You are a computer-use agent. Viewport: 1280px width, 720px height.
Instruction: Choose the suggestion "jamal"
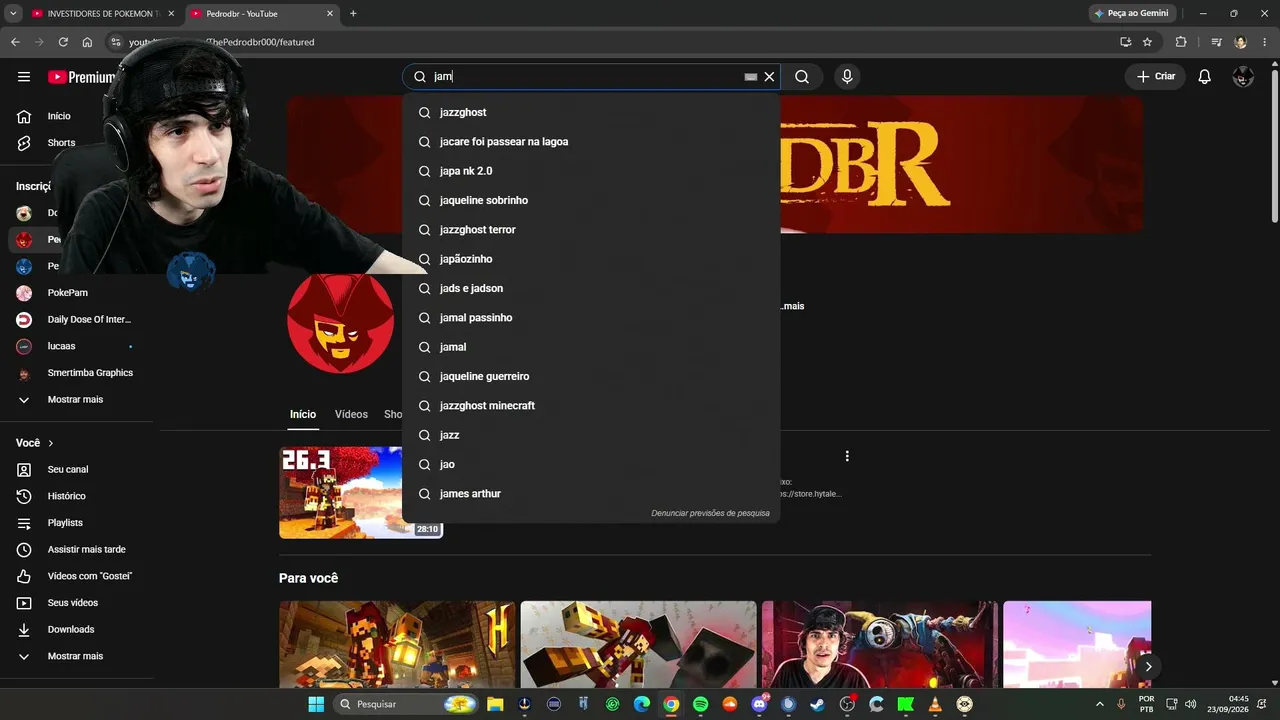tap(591, 347)
